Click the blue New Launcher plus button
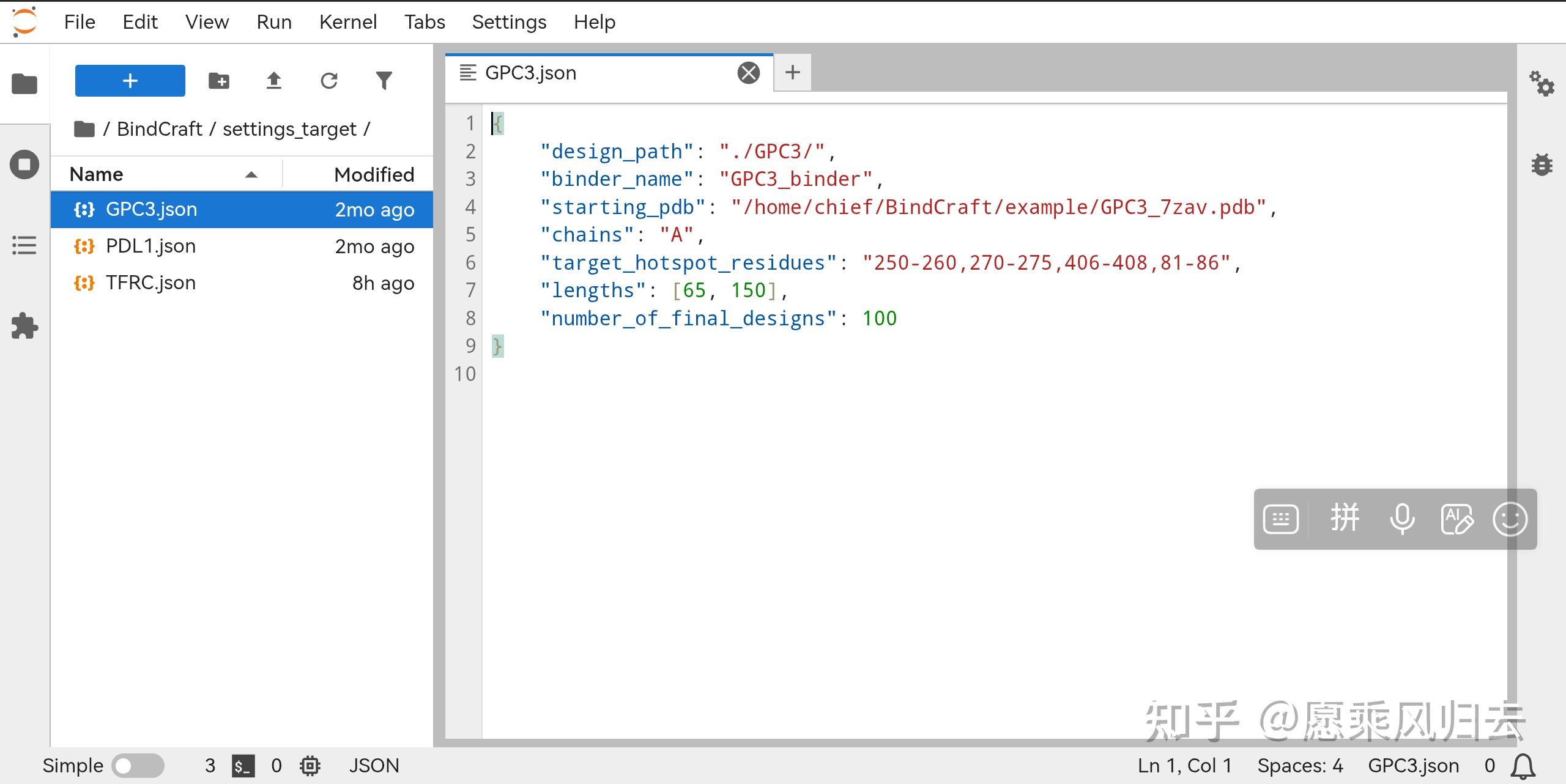This screenshot has width=1566, height=784. click(x=130, y=81)
